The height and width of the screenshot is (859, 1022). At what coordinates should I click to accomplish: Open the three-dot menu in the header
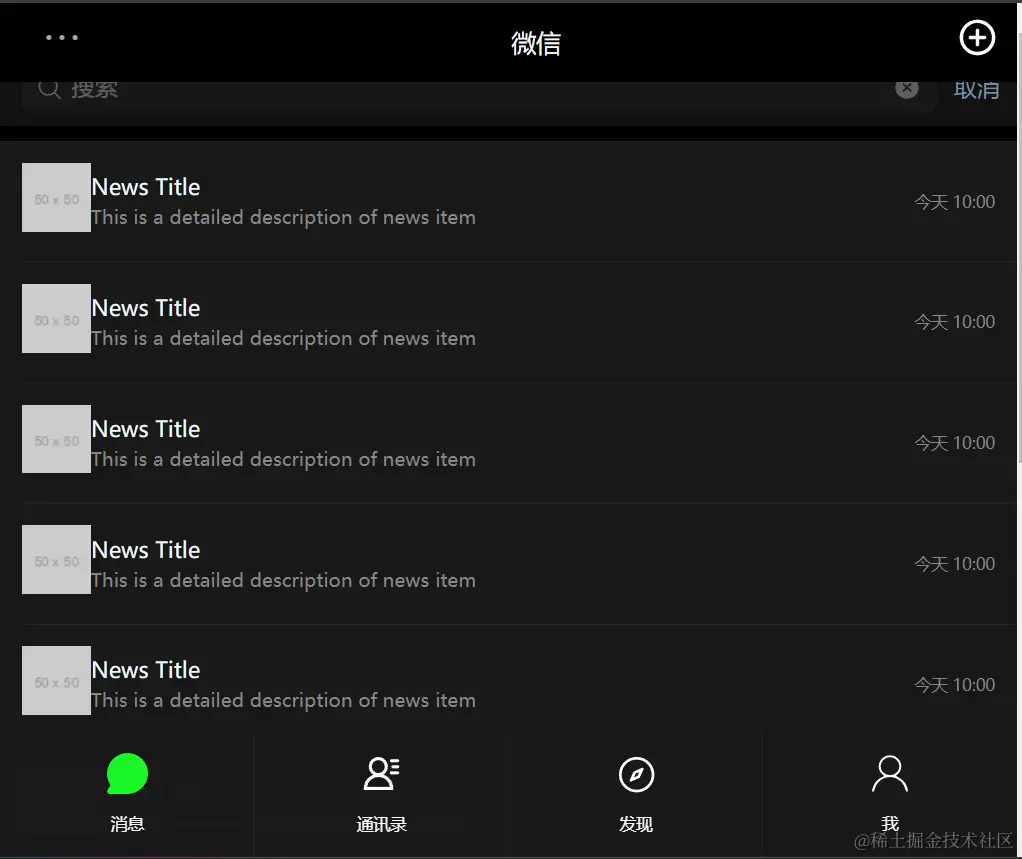coord(62,38)
